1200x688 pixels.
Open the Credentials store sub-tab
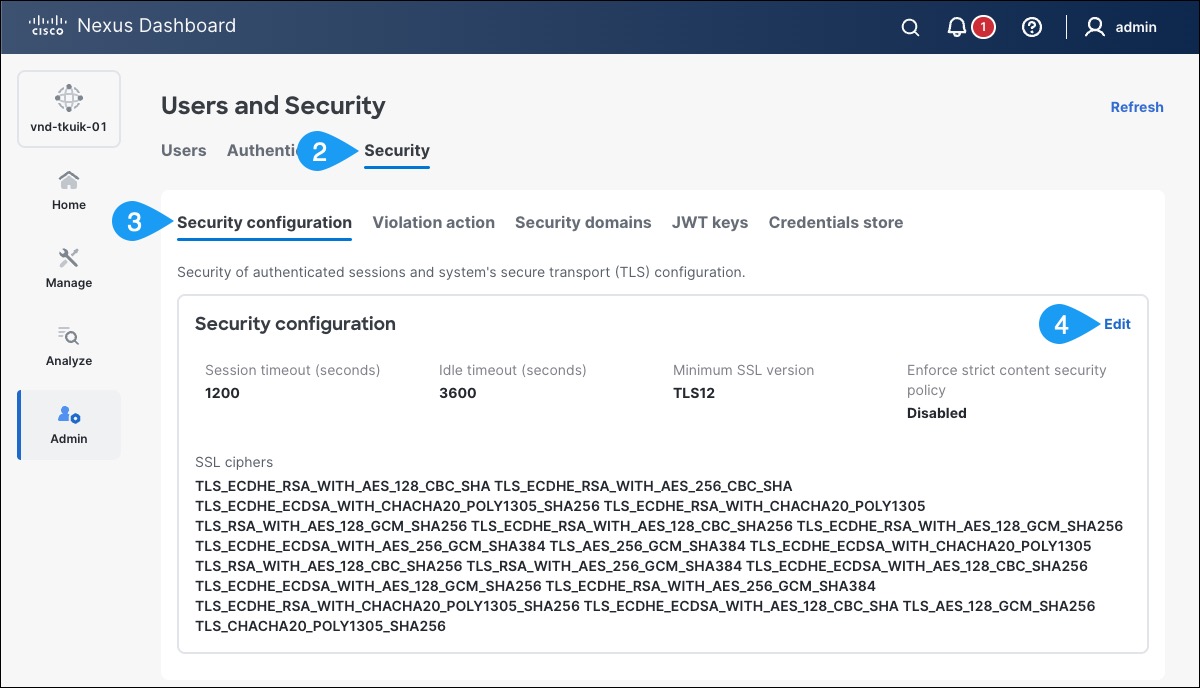(x=836, y=222)
